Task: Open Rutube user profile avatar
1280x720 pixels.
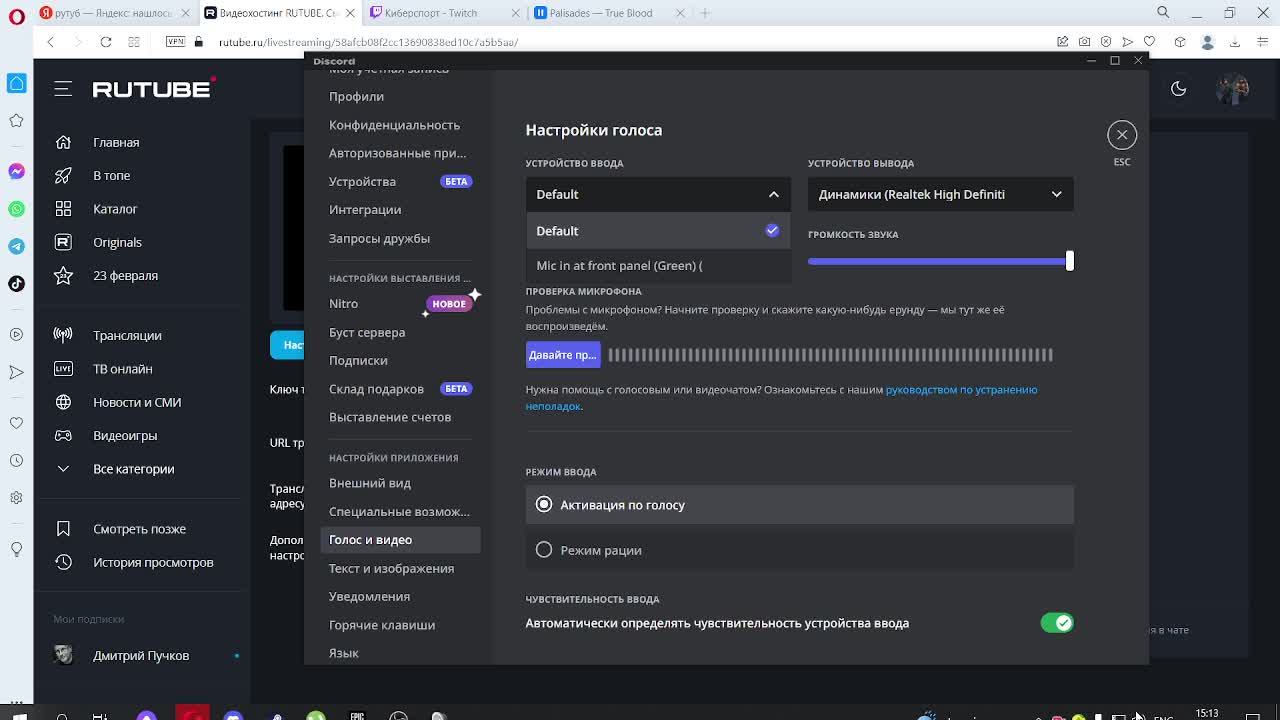Action: tap(1232, 89)
